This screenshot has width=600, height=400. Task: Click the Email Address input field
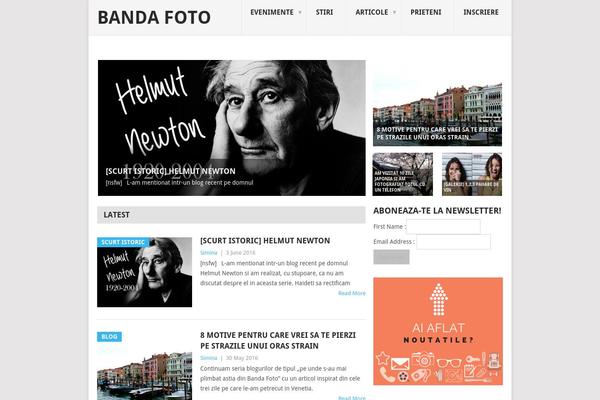pyautogui.click(x=453, y=242)
